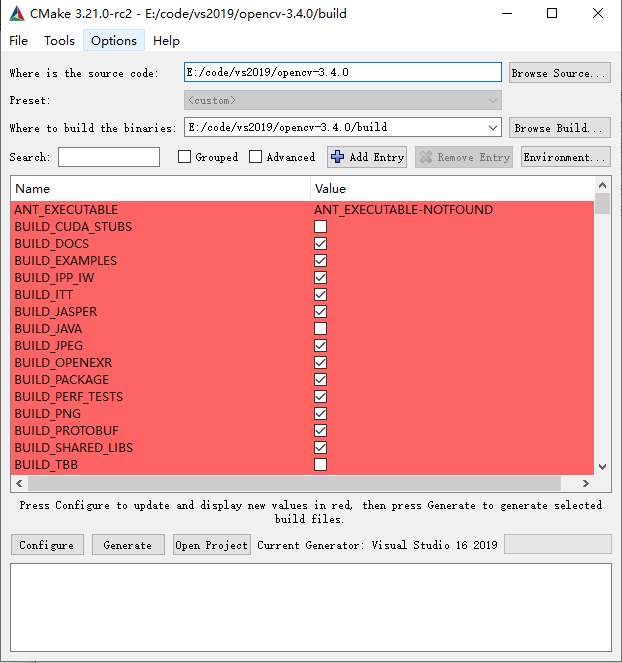The width and height of the screenshot is (622, 663).
Task: Click the progress bar next to Current Generator
Action: 558,544
